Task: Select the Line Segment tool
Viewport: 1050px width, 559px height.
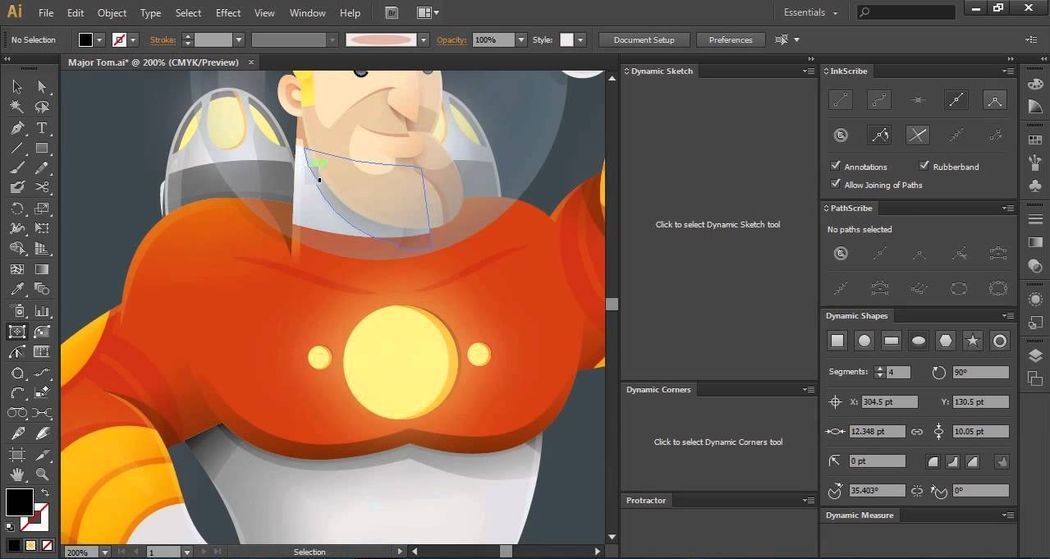Action: coord(17,148)
